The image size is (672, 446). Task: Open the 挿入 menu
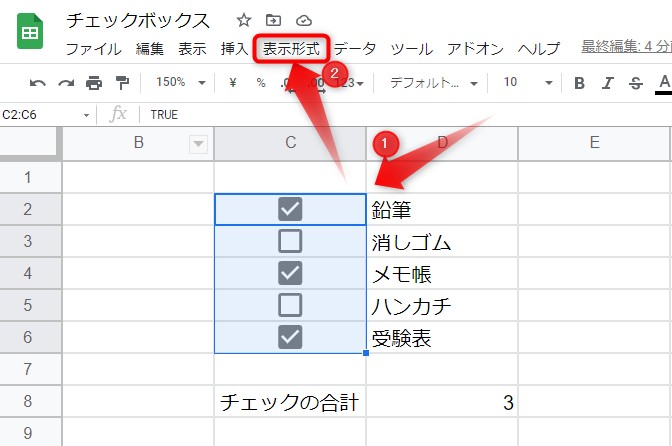tap(234, 49)
